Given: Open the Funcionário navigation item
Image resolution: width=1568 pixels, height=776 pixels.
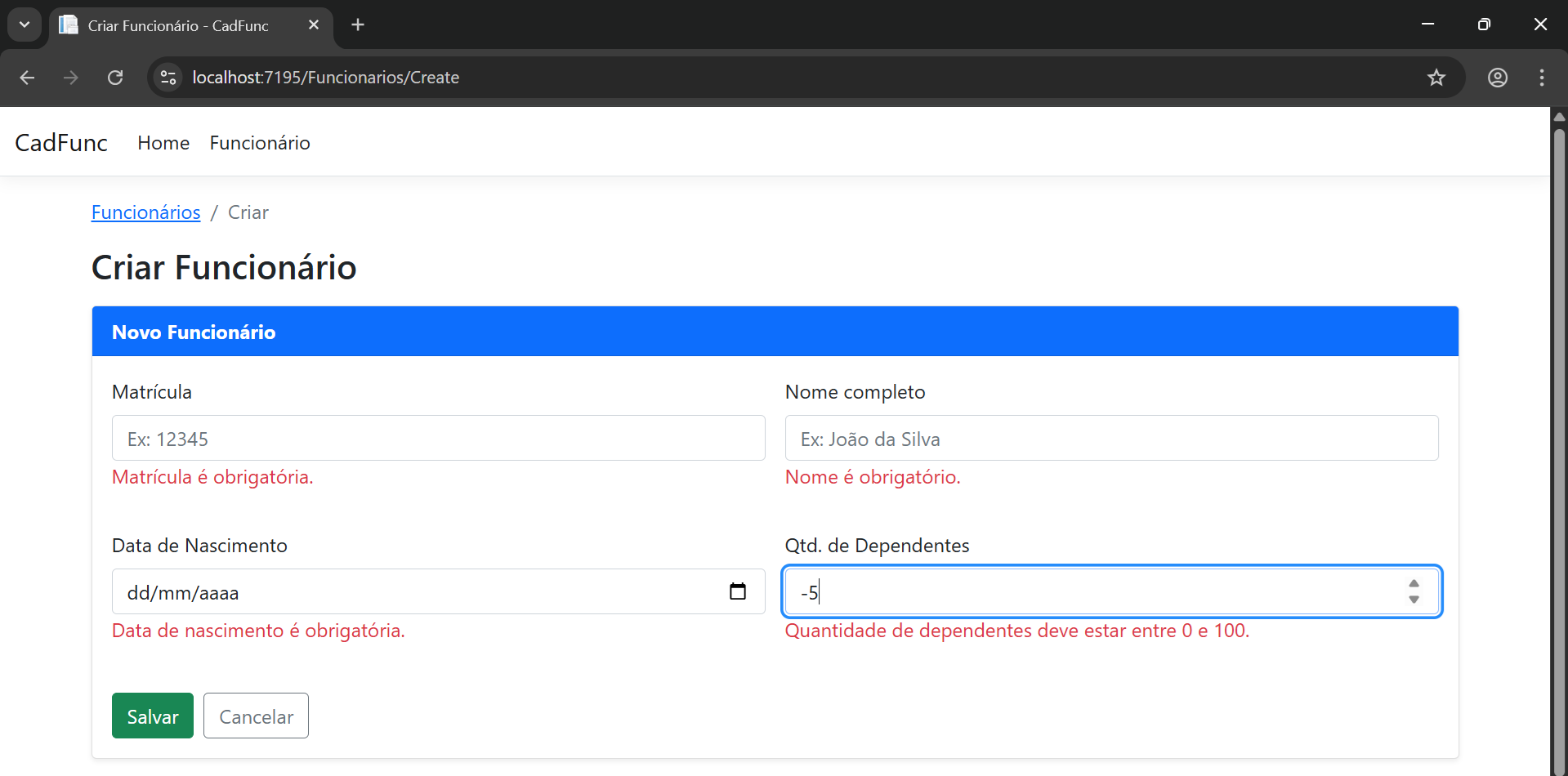Looking at the screenshot, I should [x=259, y=142].
